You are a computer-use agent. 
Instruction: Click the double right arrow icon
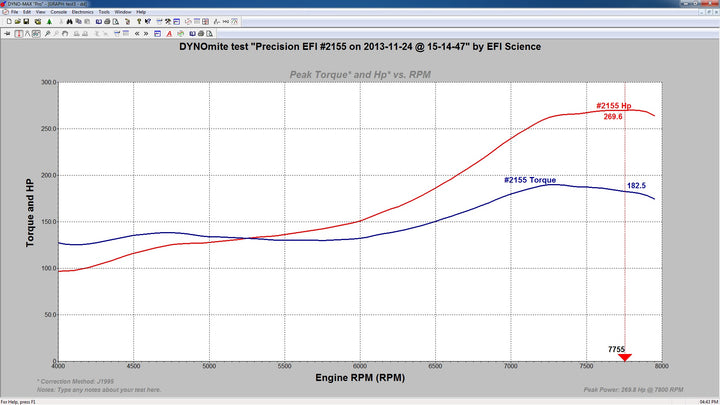click(146, 33)
